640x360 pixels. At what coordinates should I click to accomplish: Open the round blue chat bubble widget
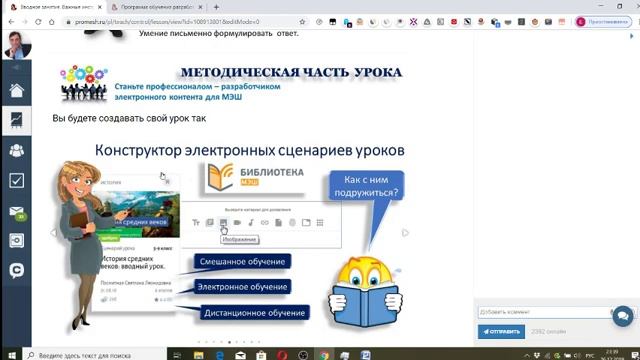[623, 316]
